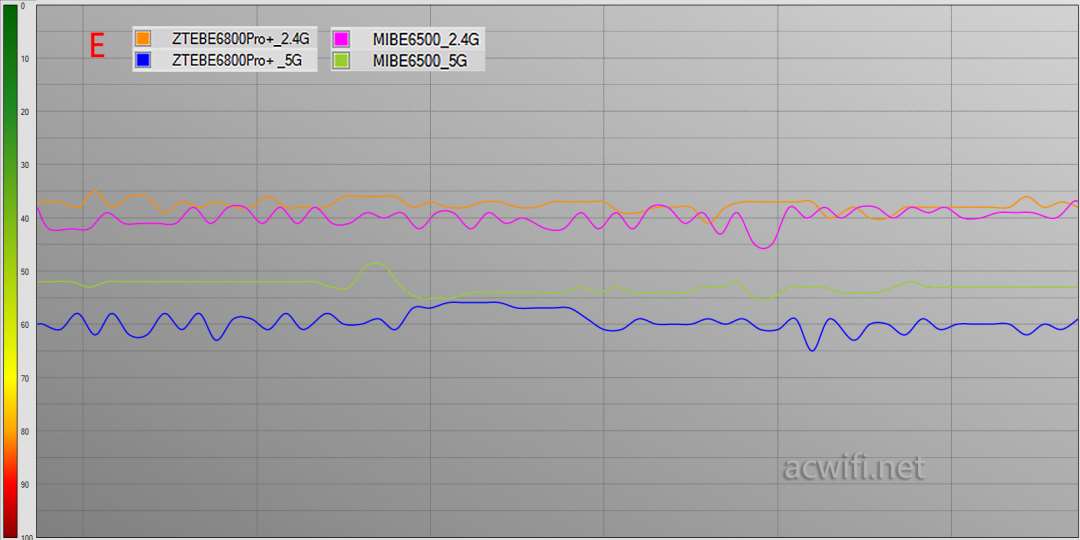This screenshot has width=1080, height=540.
Task: Click the 0 value on signal scale
Action: click(x=23, y=6)
